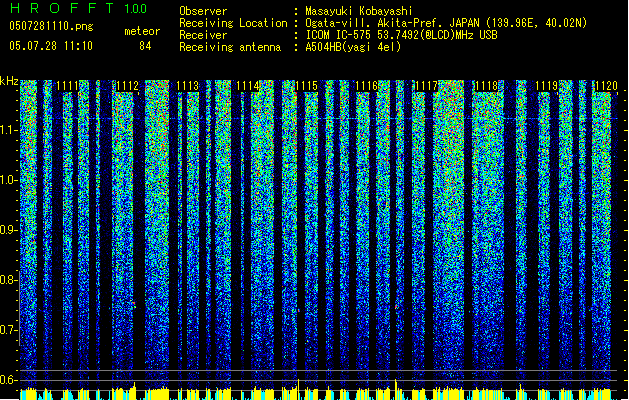Click the 1.0 frequency axis label
The image size is (629, 400).
[8, 180]
